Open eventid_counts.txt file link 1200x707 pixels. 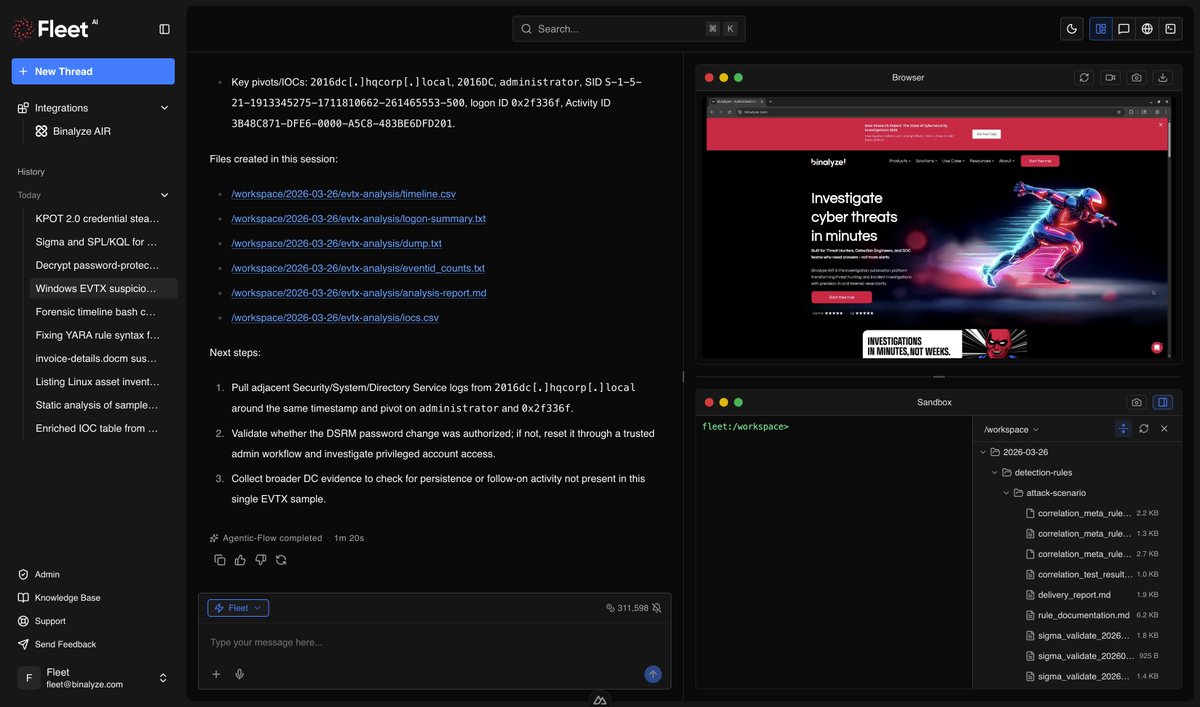pyautogui.click(x=358, y=268)
